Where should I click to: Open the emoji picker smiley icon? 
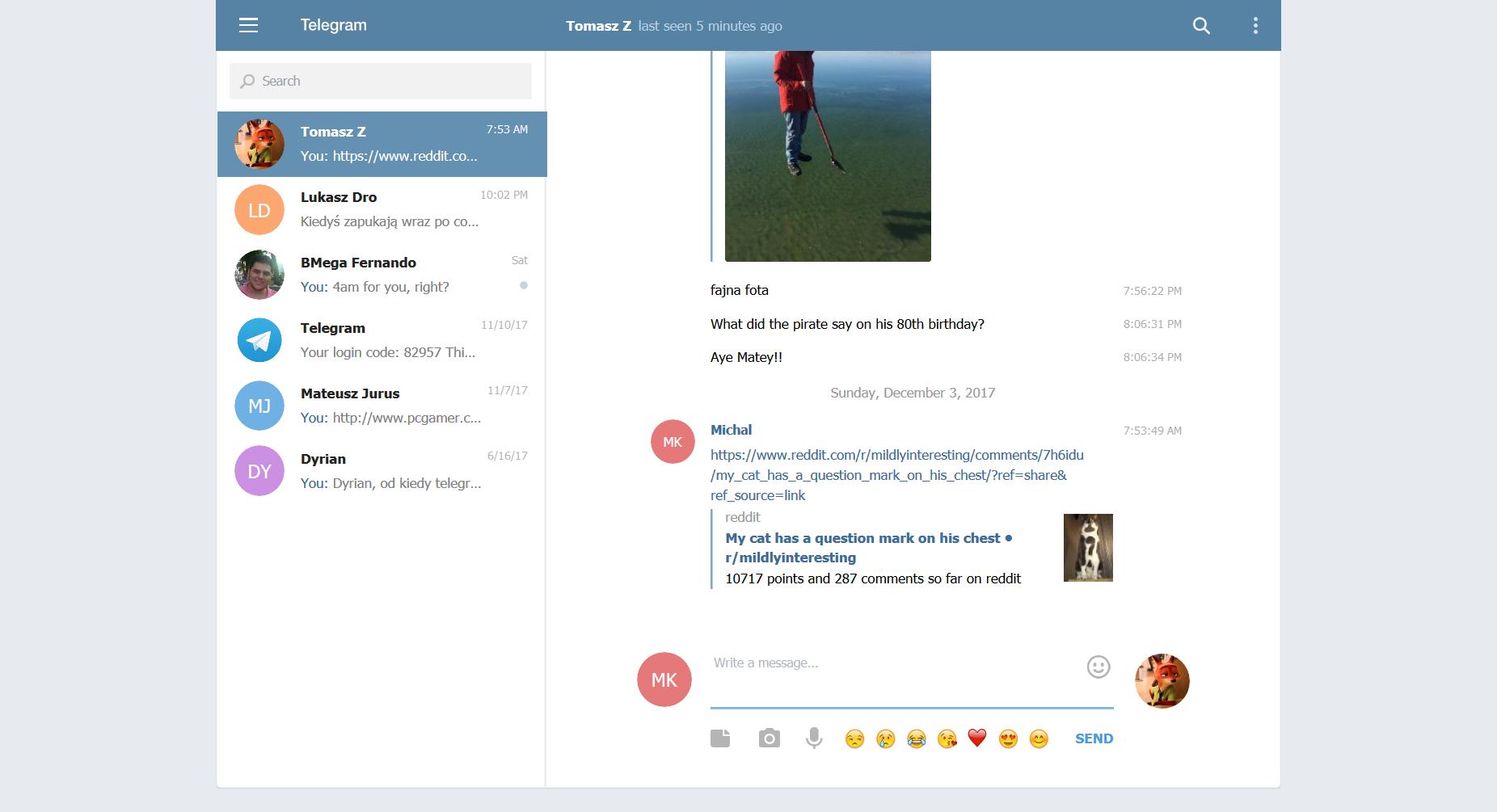(x=1098, y=667)
